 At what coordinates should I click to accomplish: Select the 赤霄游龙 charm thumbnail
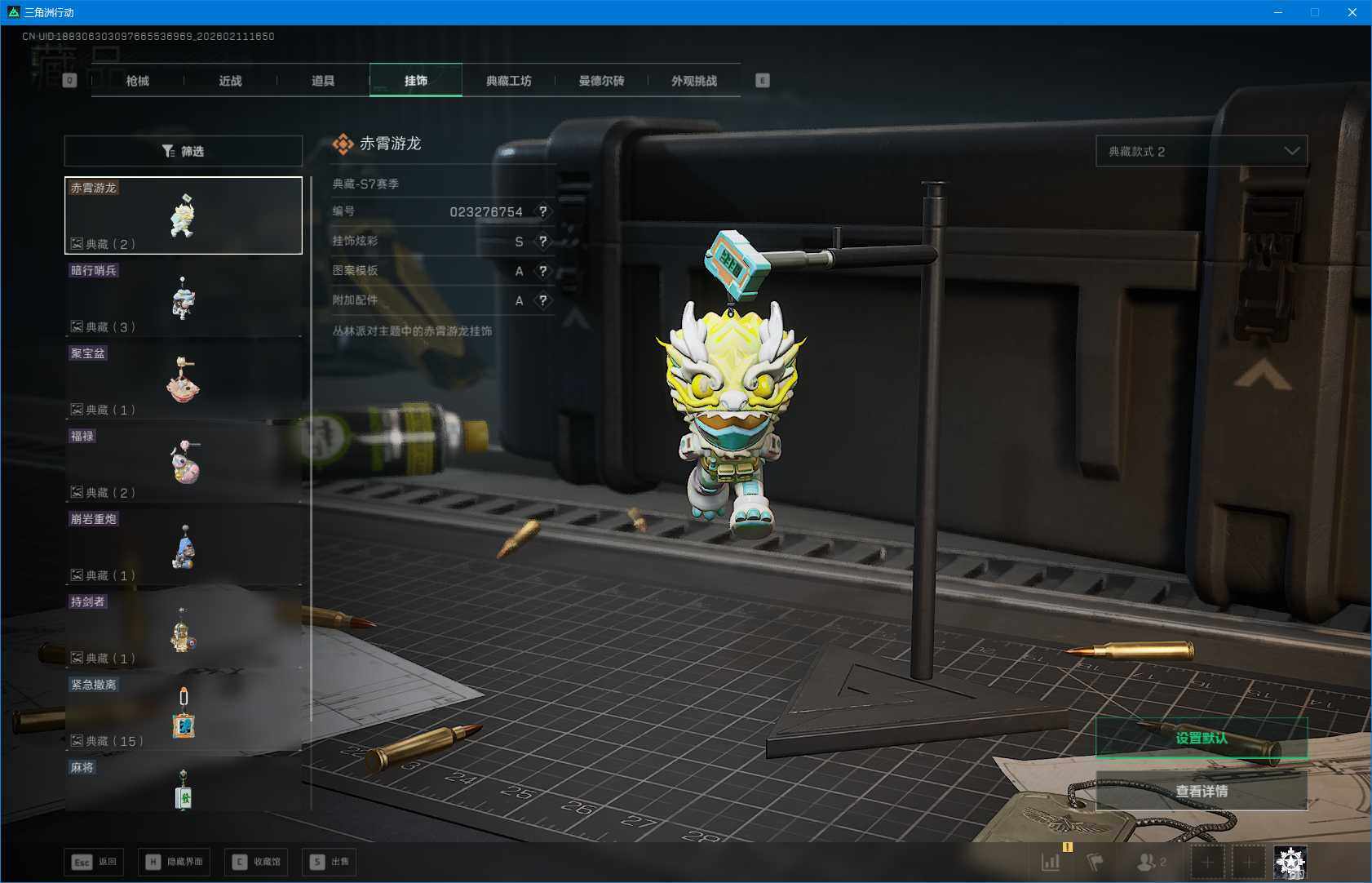click(x=184, y=215)
